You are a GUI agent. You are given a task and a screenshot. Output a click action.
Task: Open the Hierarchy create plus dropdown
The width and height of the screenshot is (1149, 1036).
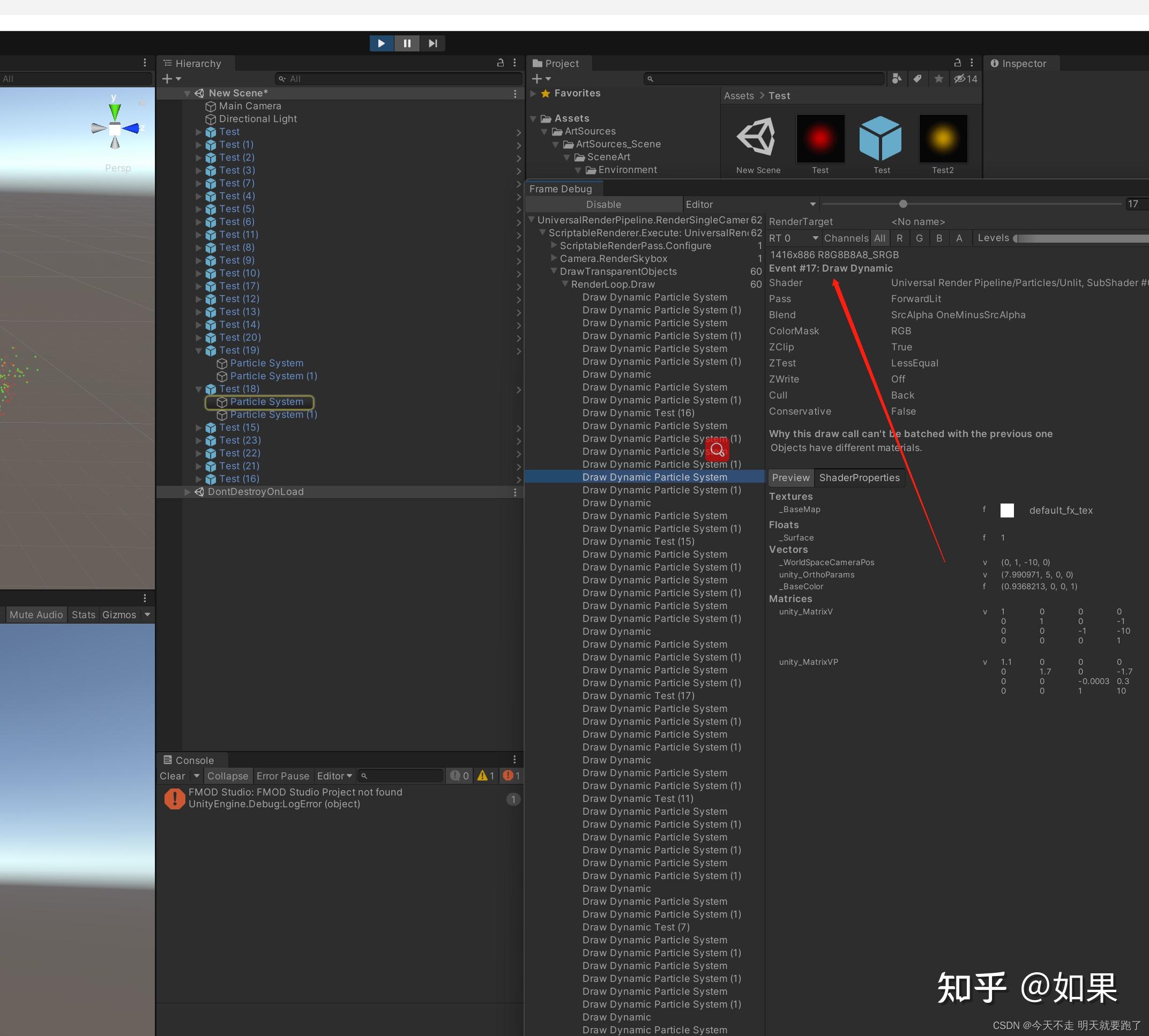(x=172, y=79)
